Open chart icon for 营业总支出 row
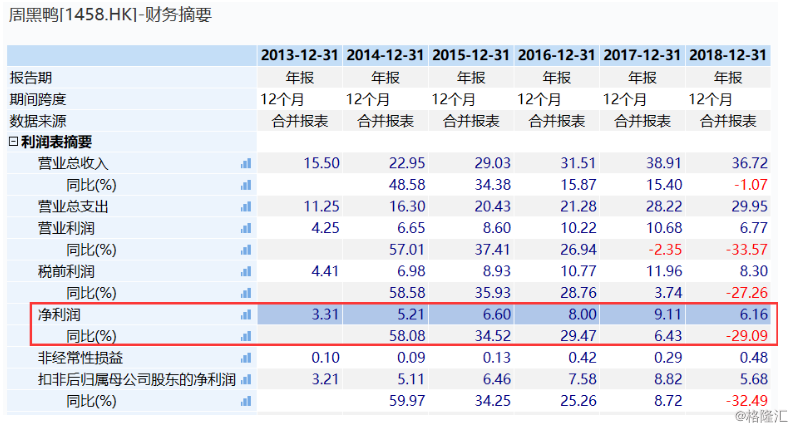 [246, 206]
